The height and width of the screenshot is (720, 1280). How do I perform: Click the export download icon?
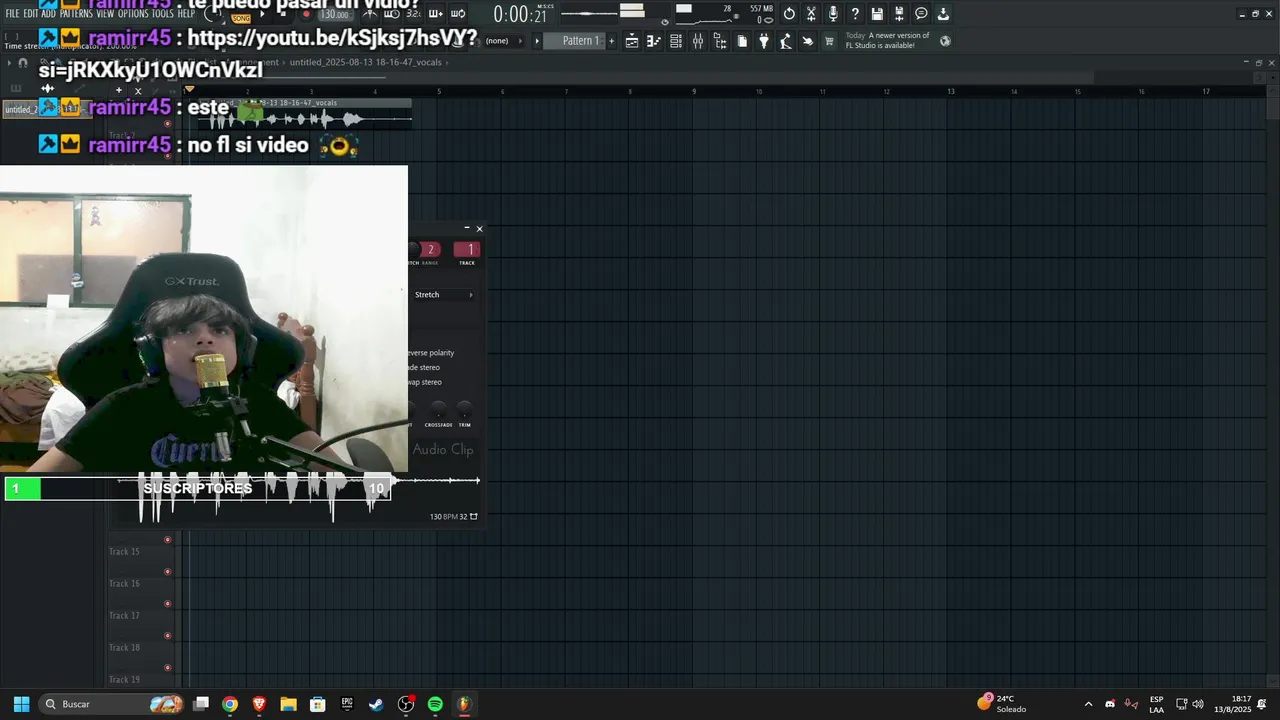(943, 14)
